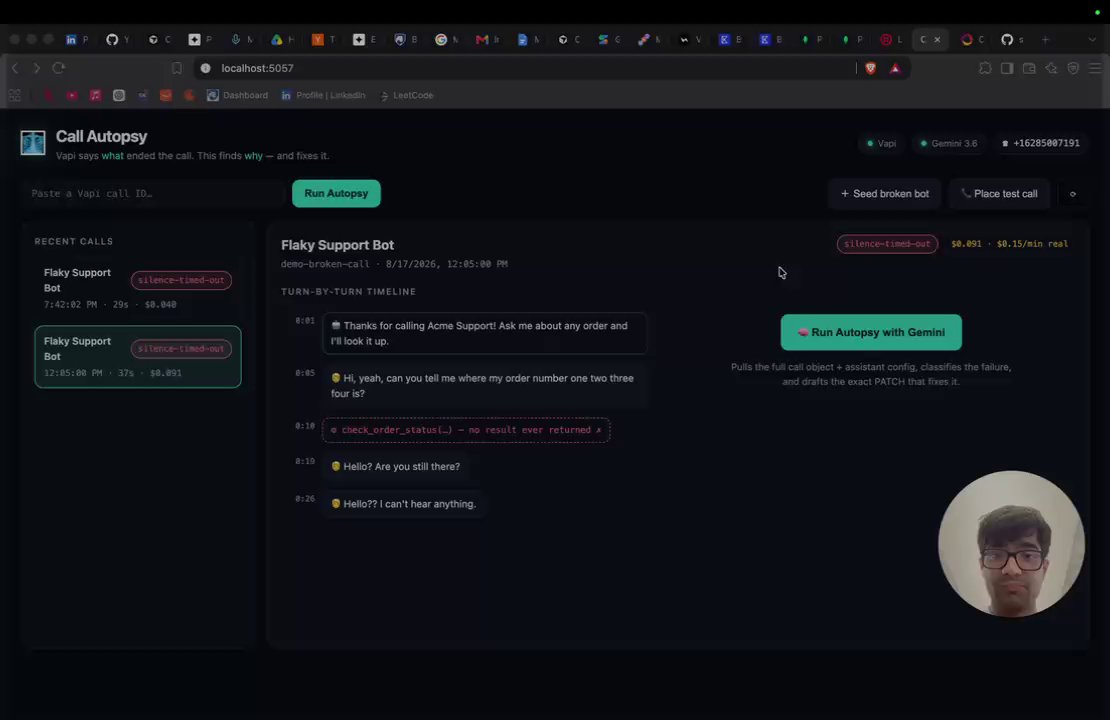1110x720 pixels.
Task: Click the order number one two three four message
Action: pos(484,386)
